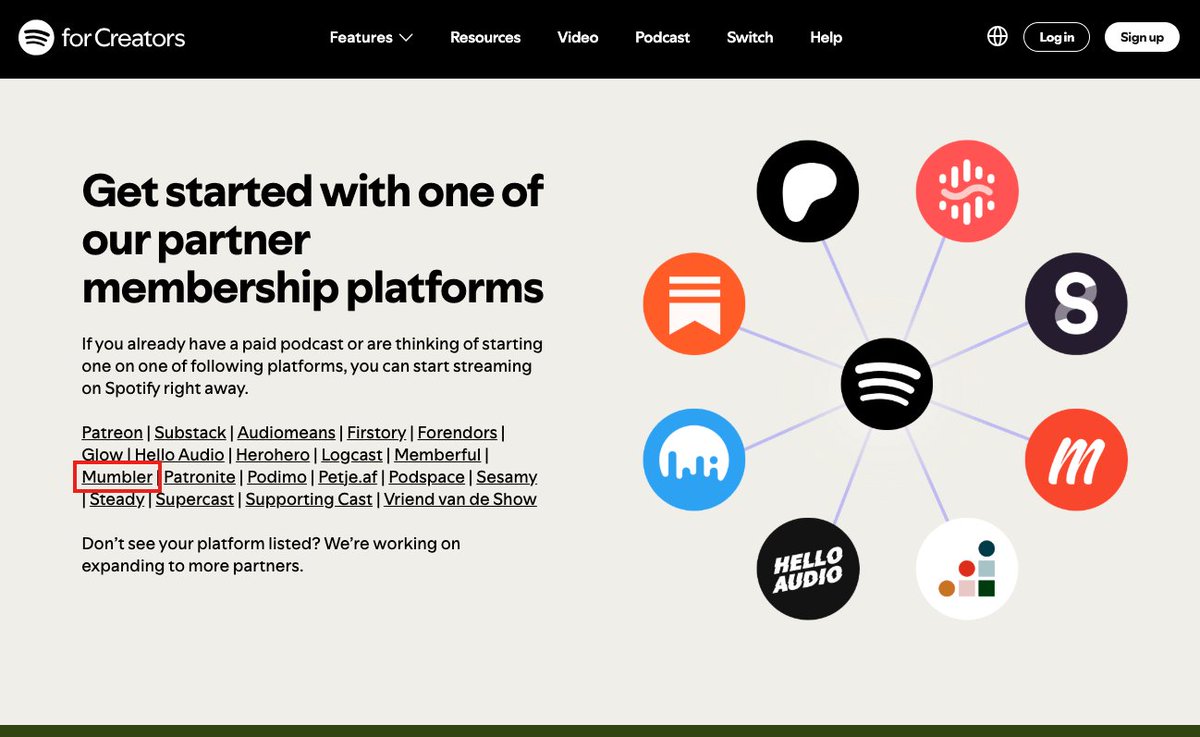The height and width of the screenshot is (737, 1200).
Task: Open the Petje.af link
Action: click(x=348, y=477)
